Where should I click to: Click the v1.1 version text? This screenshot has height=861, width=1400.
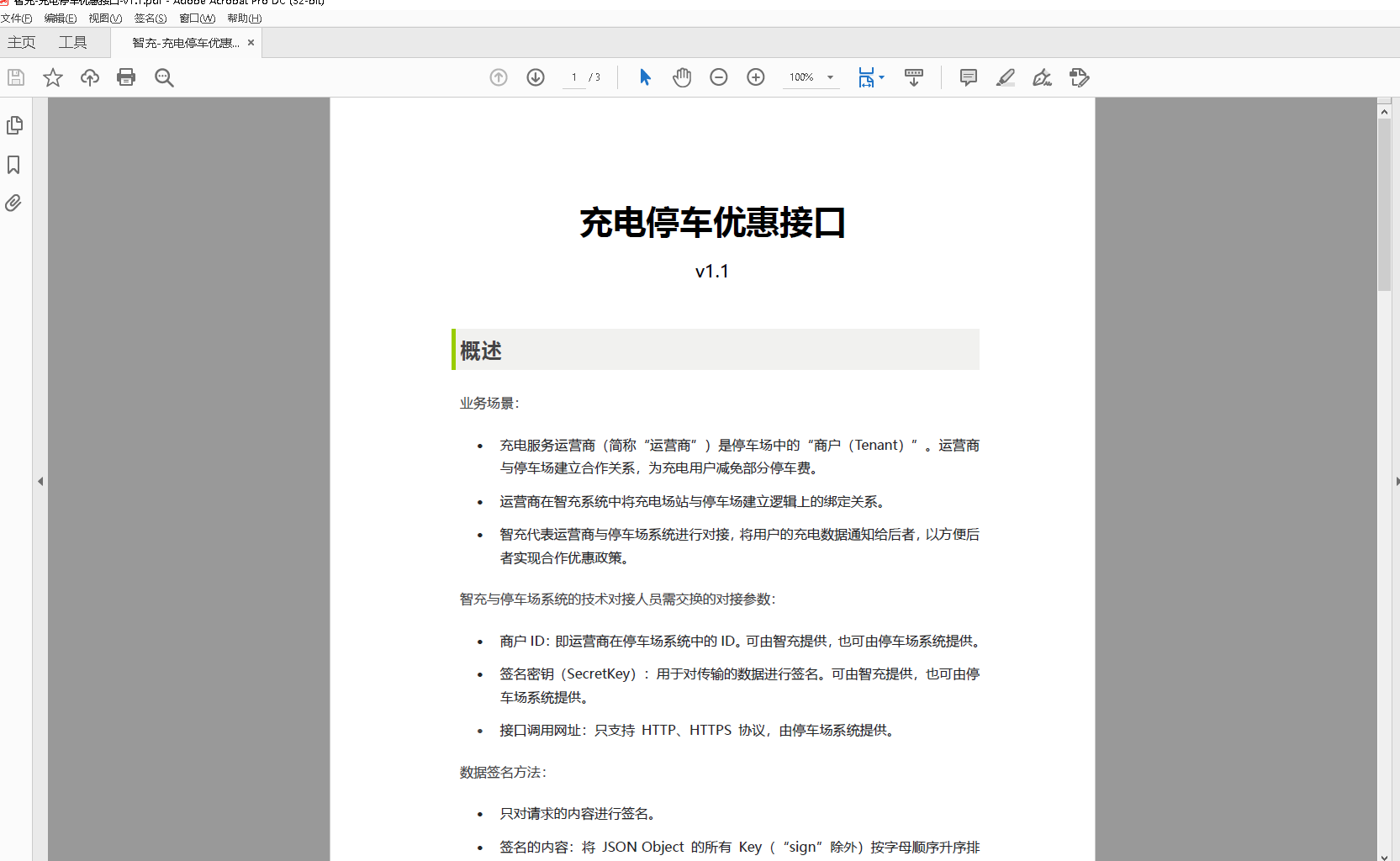click(712, 271)
